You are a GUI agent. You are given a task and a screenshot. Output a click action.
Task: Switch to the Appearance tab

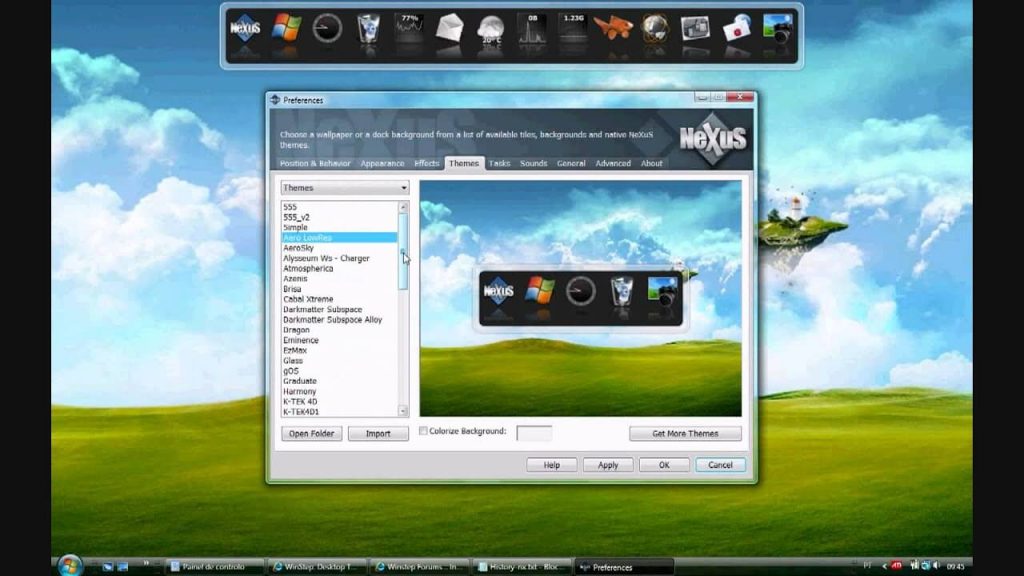click(381, 164)
